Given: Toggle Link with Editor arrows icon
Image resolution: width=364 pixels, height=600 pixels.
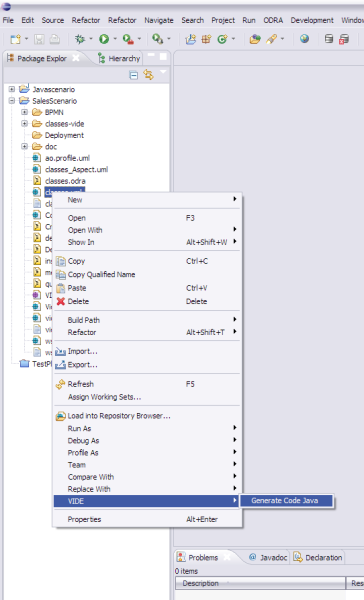Looking at the screenshot, I should (x=149, y=75).
